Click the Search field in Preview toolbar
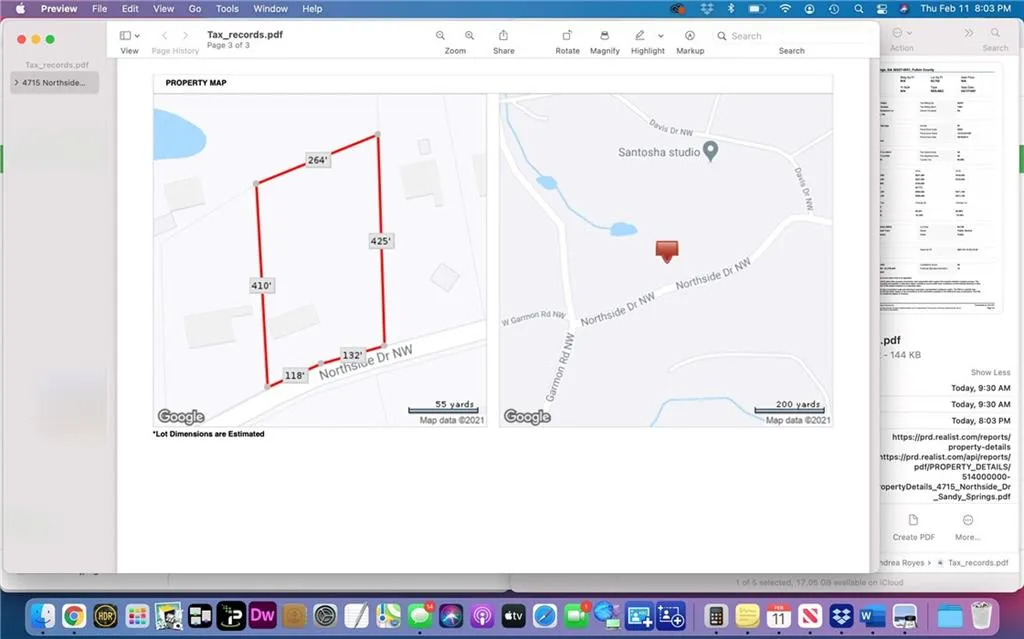The width and height of the screenshot is (1024, 639). pos(792,36)
